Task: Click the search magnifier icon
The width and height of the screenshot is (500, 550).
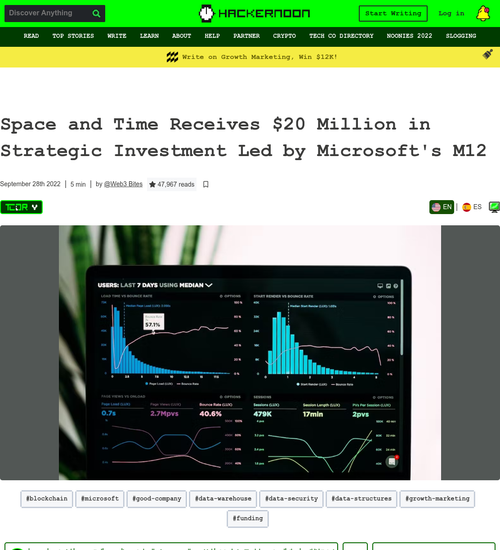Action: (96, 14)
